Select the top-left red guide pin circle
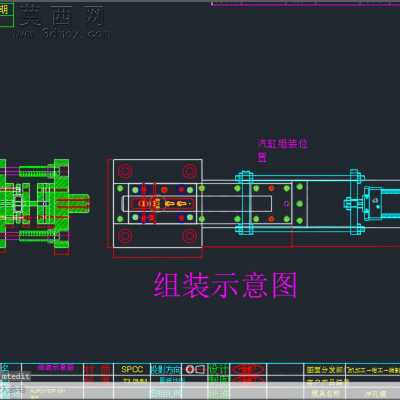The width and height of the screenshot is (400, 400). 125,171
